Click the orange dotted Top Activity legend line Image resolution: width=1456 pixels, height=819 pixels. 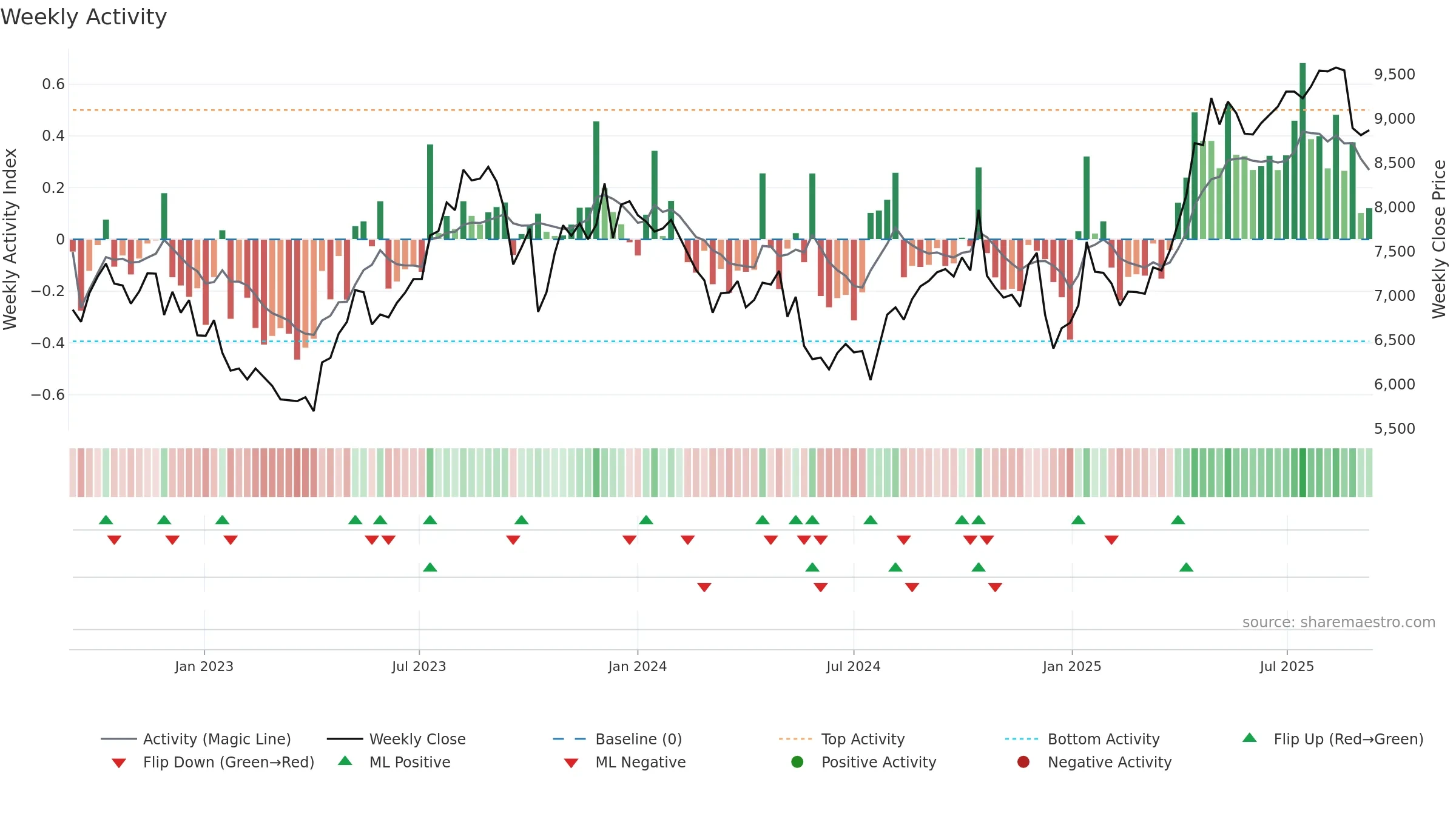tap(795, 739)
